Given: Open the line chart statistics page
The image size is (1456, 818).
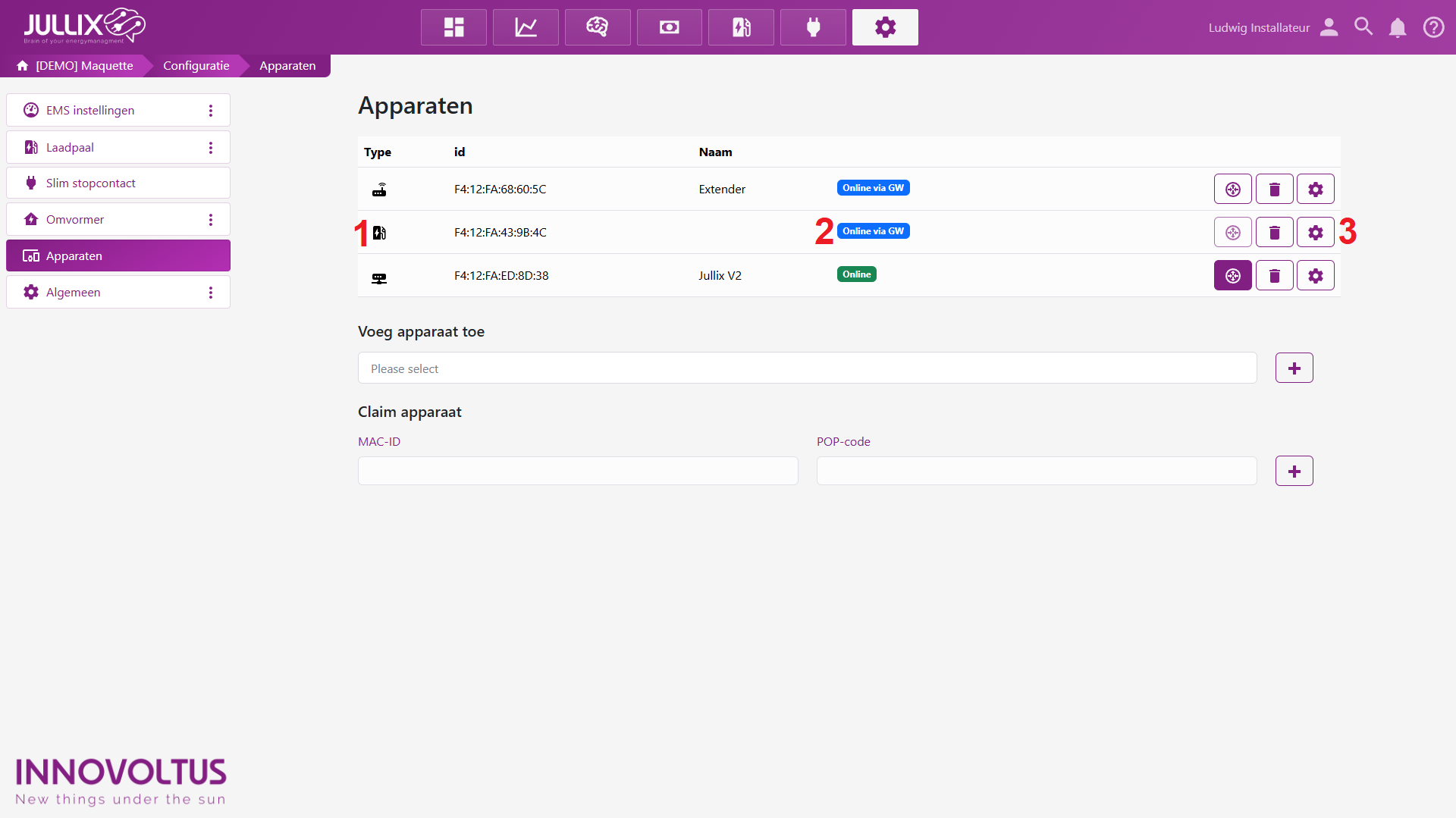Looking at the screenshot, I should [x=526, y=27].
